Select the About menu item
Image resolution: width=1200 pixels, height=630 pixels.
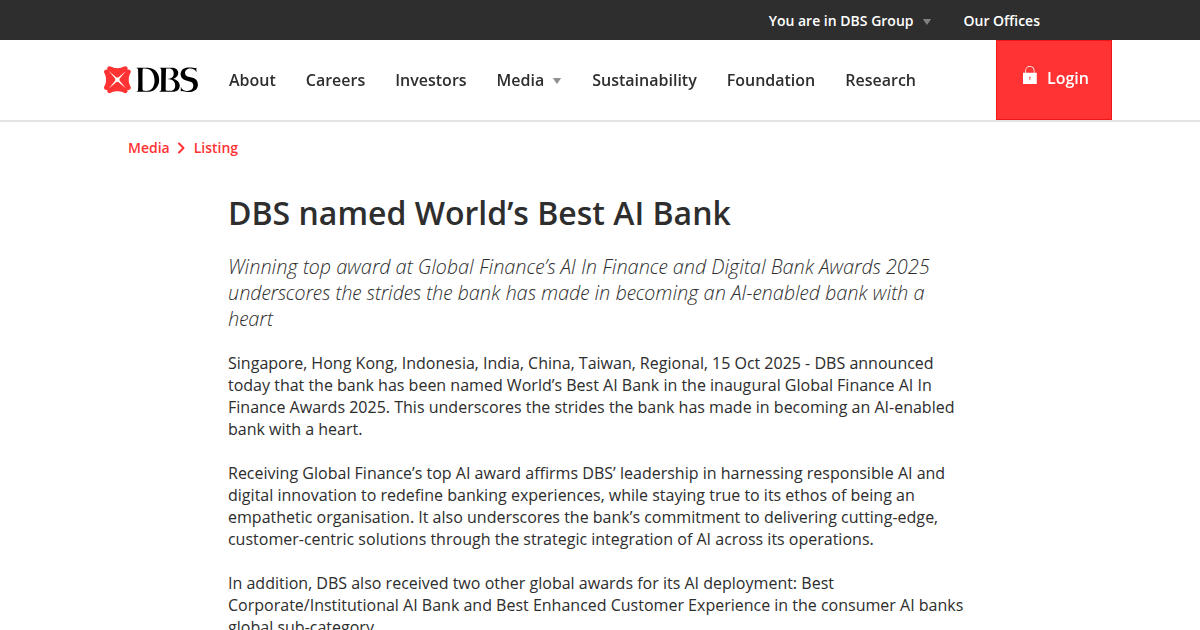pos(252,80)
